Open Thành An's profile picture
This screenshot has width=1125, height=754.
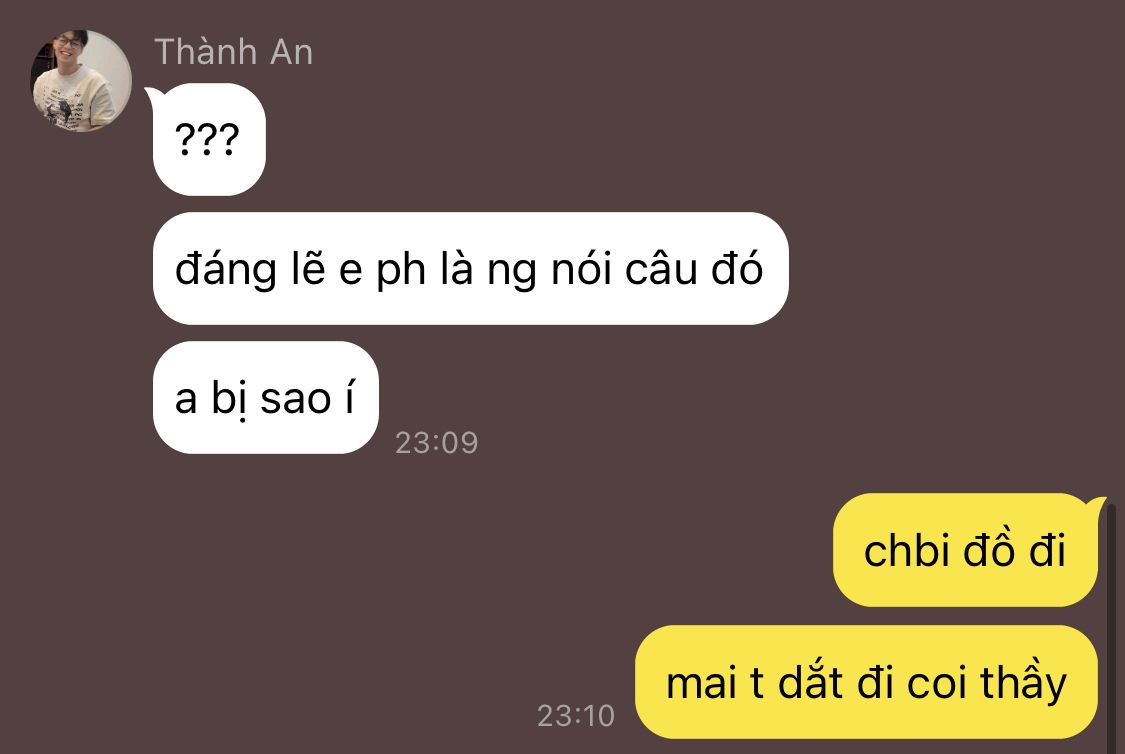click(81, 81)
